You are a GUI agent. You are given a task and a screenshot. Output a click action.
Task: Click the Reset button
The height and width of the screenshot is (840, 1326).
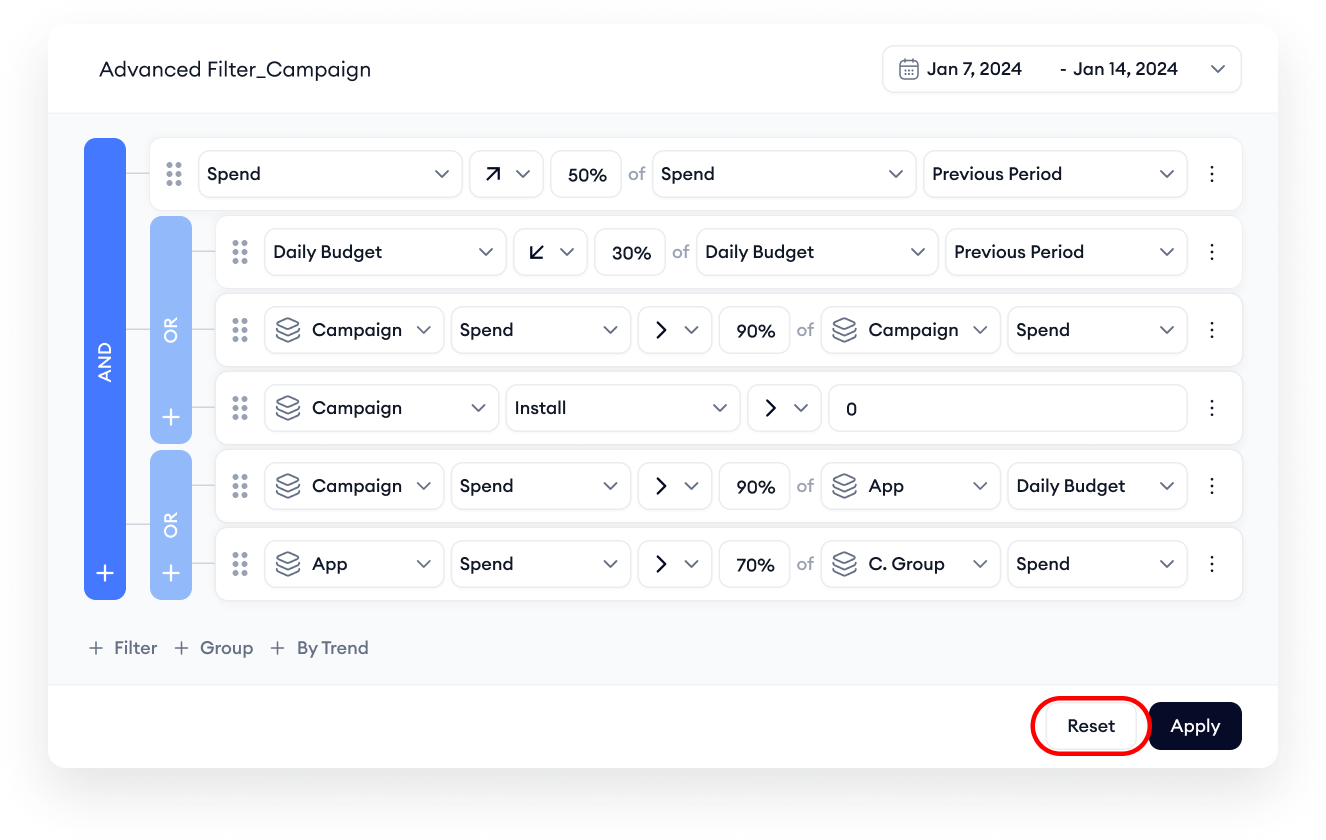(x=1090, y=726)
